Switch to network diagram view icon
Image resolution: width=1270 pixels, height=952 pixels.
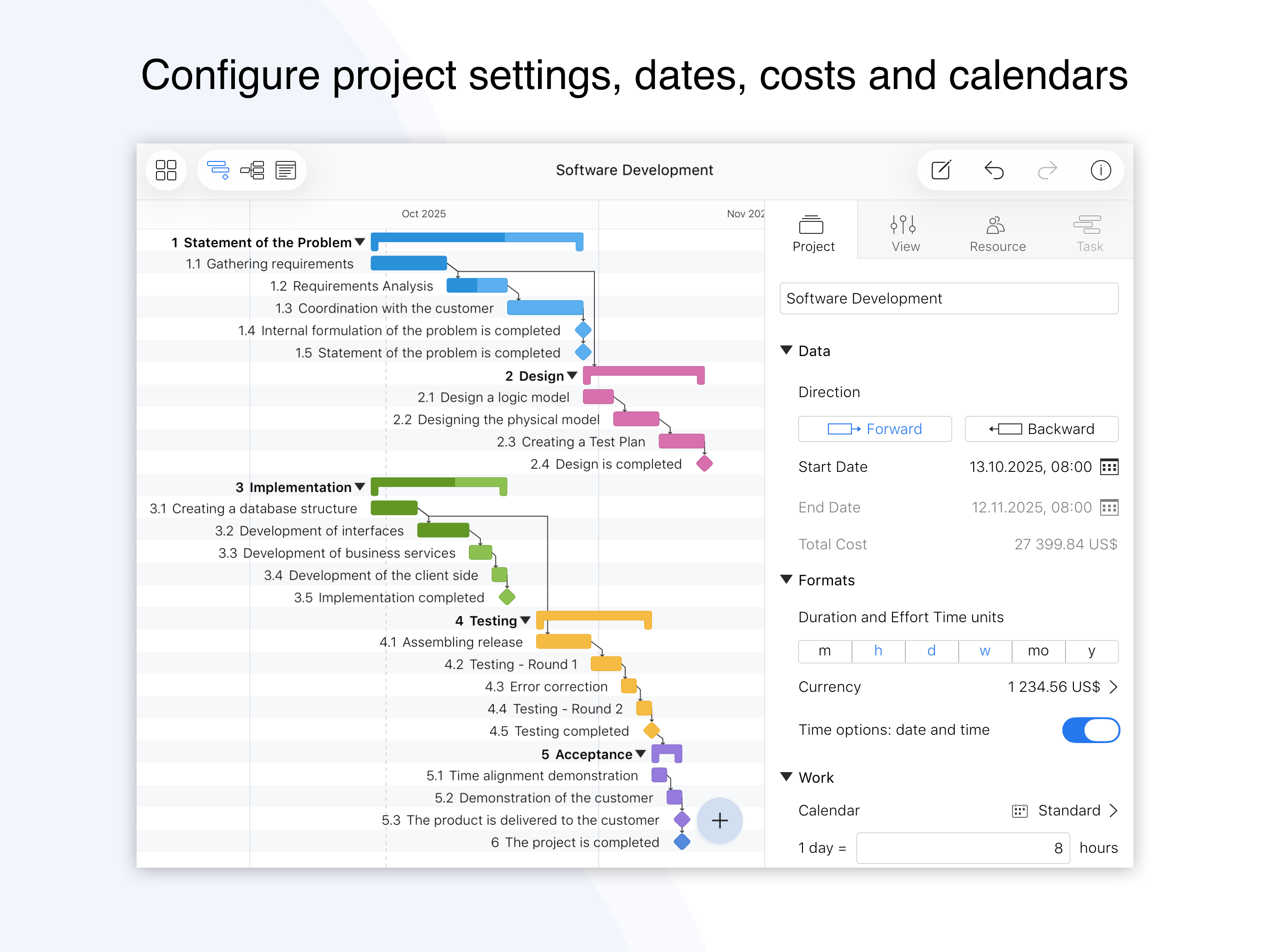click(x=252, y=170)
